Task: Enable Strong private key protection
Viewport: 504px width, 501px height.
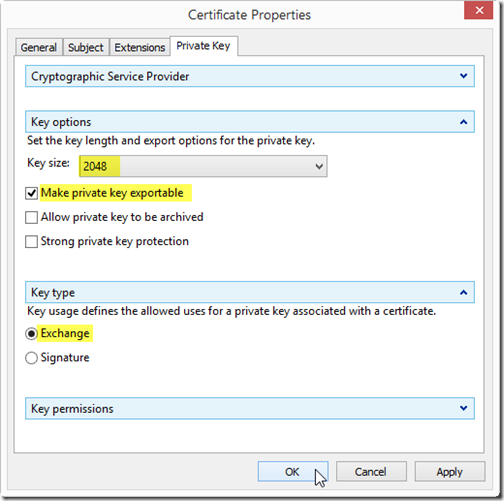Action: point(31,242)
